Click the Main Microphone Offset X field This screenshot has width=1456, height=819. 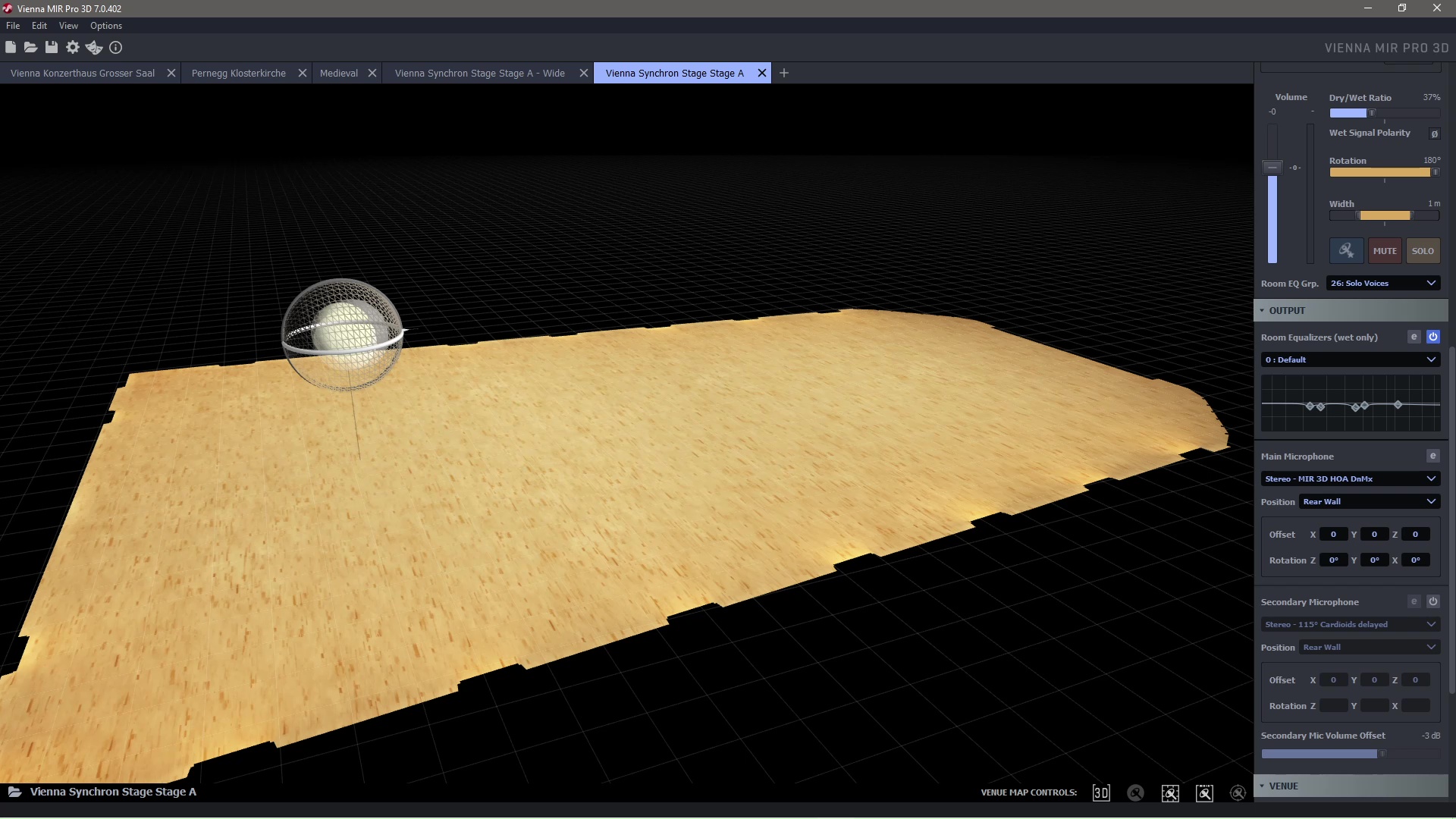pos(1333,535)
